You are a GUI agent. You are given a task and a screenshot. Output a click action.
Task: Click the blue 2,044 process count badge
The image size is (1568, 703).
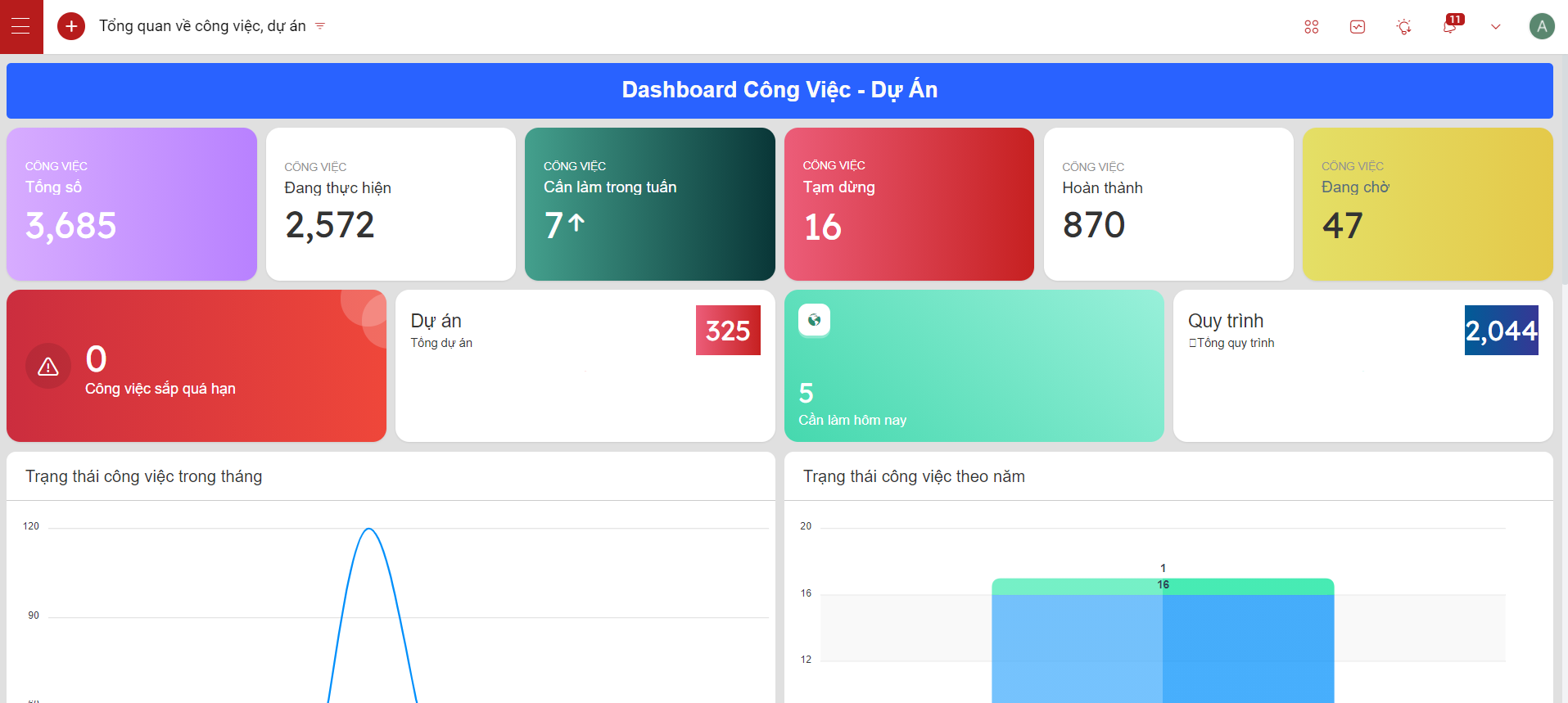tap(1501, 331)
